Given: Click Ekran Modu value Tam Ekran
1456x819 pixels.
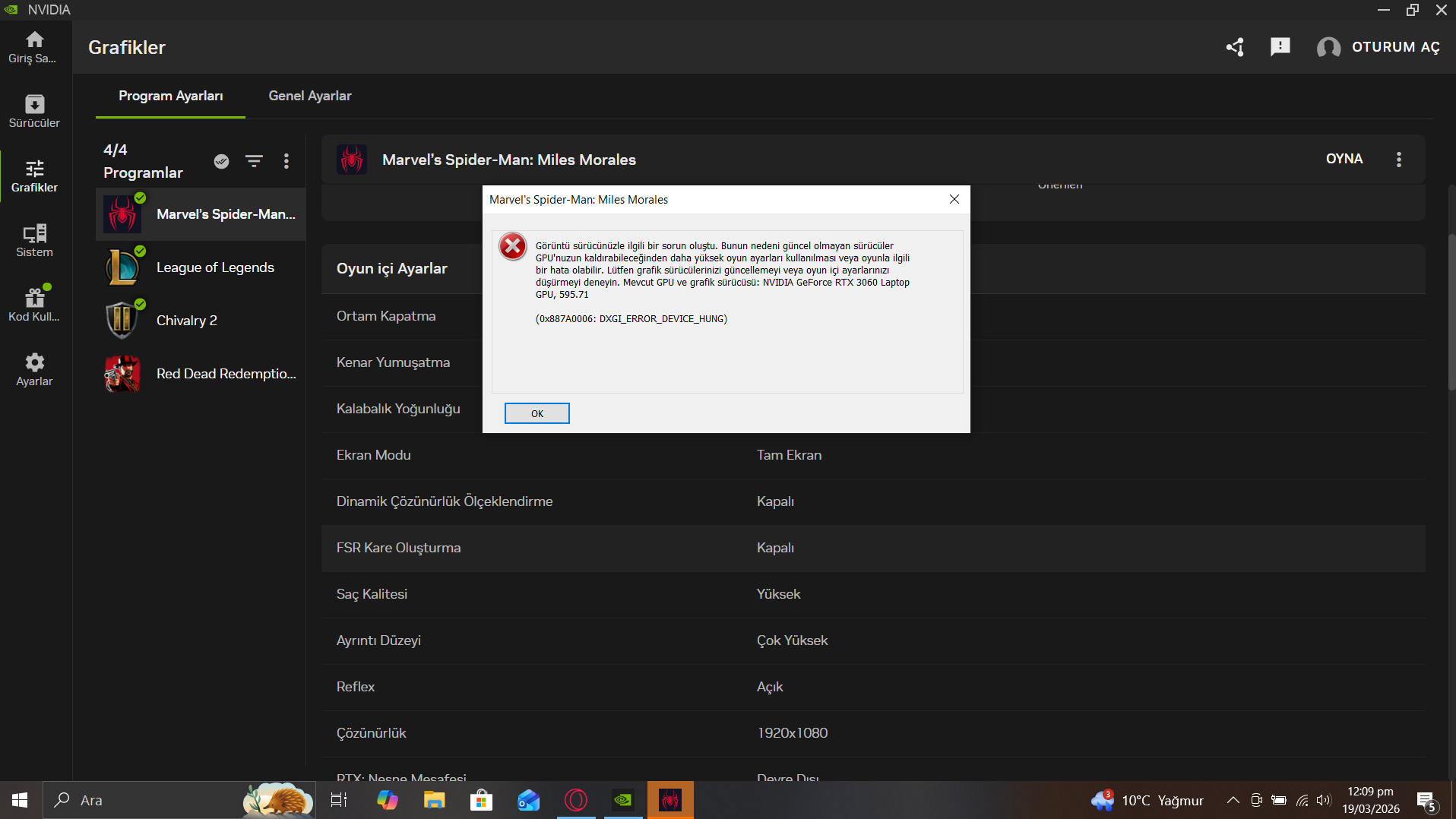Looking at the screenshot, I should coord(789,455).
